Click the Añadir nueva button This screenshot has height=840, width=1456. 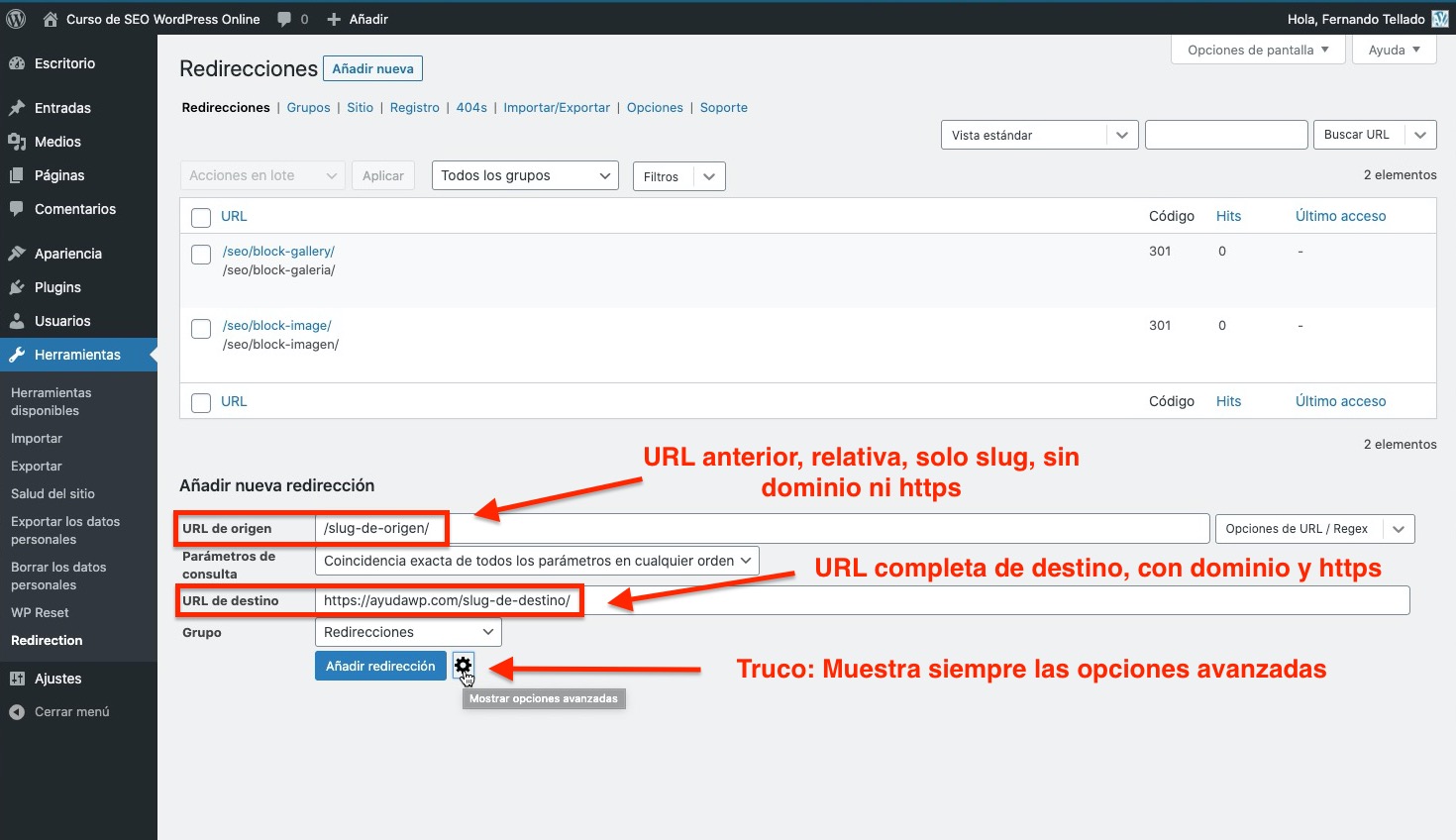372,68
